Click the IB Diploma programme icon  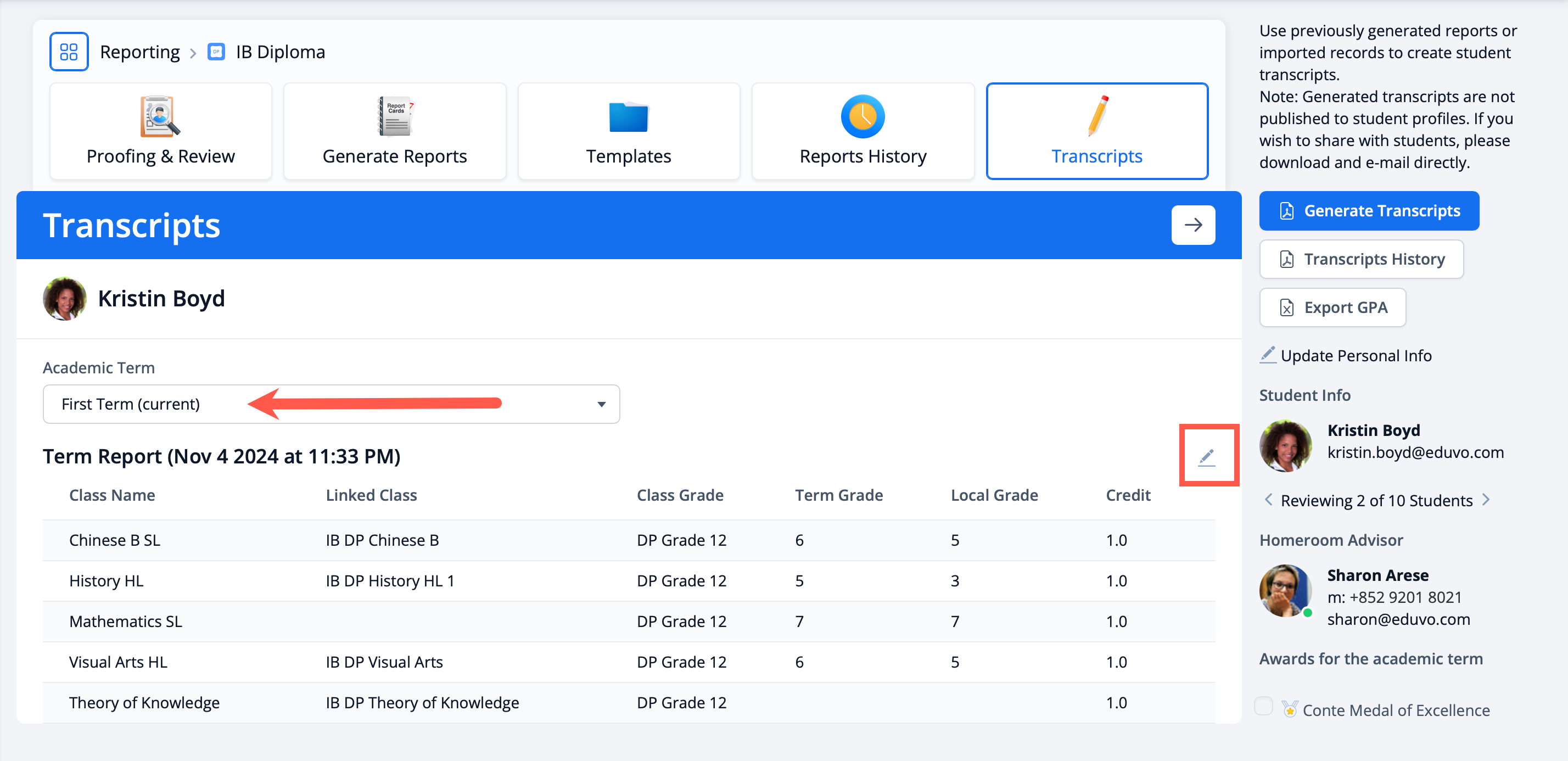(x=216, y=52)
